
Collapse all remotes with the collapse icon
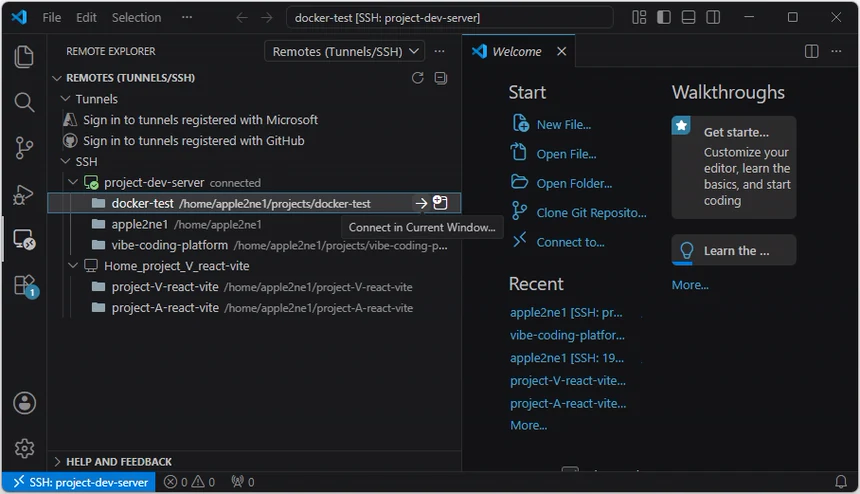click(x=440, y=78)
